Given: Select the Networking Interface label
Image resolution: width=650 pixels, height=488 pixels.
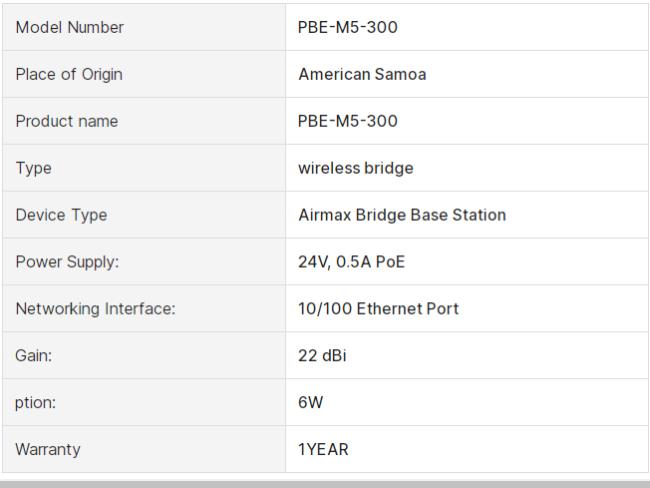Looking at the screenshot, I should pos(95,309).
